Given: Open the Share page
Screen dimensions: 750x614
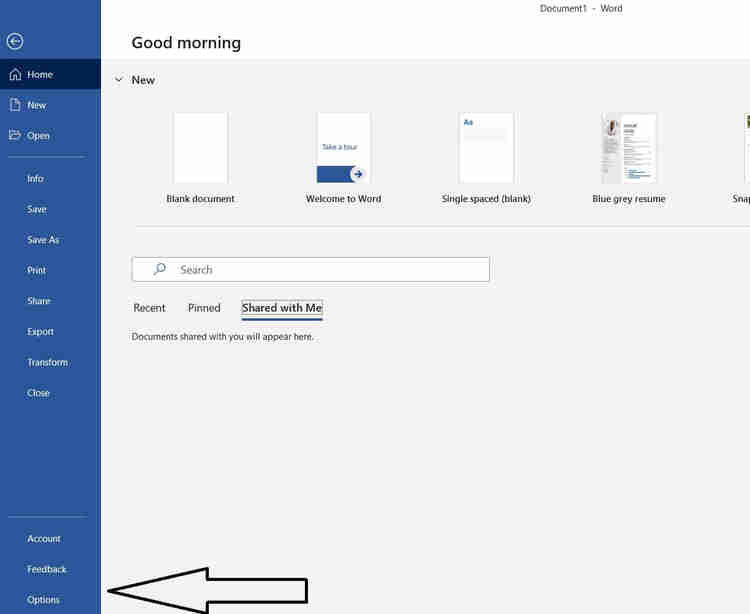Looking at the screenshot, I should click(x=39, y=301).
